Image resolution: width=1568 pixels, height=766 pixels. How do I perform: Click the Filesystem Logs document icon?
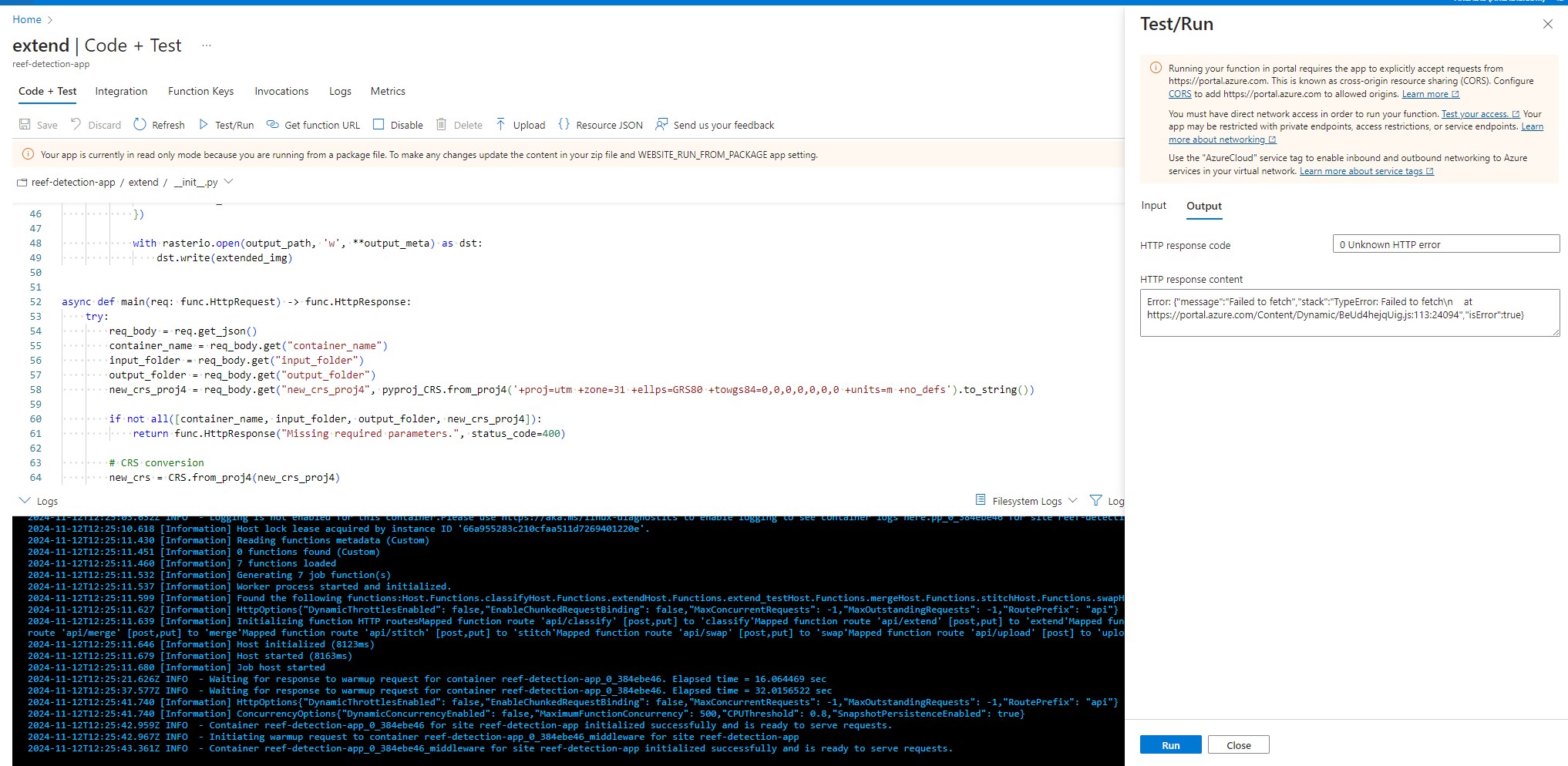[981, 500]
